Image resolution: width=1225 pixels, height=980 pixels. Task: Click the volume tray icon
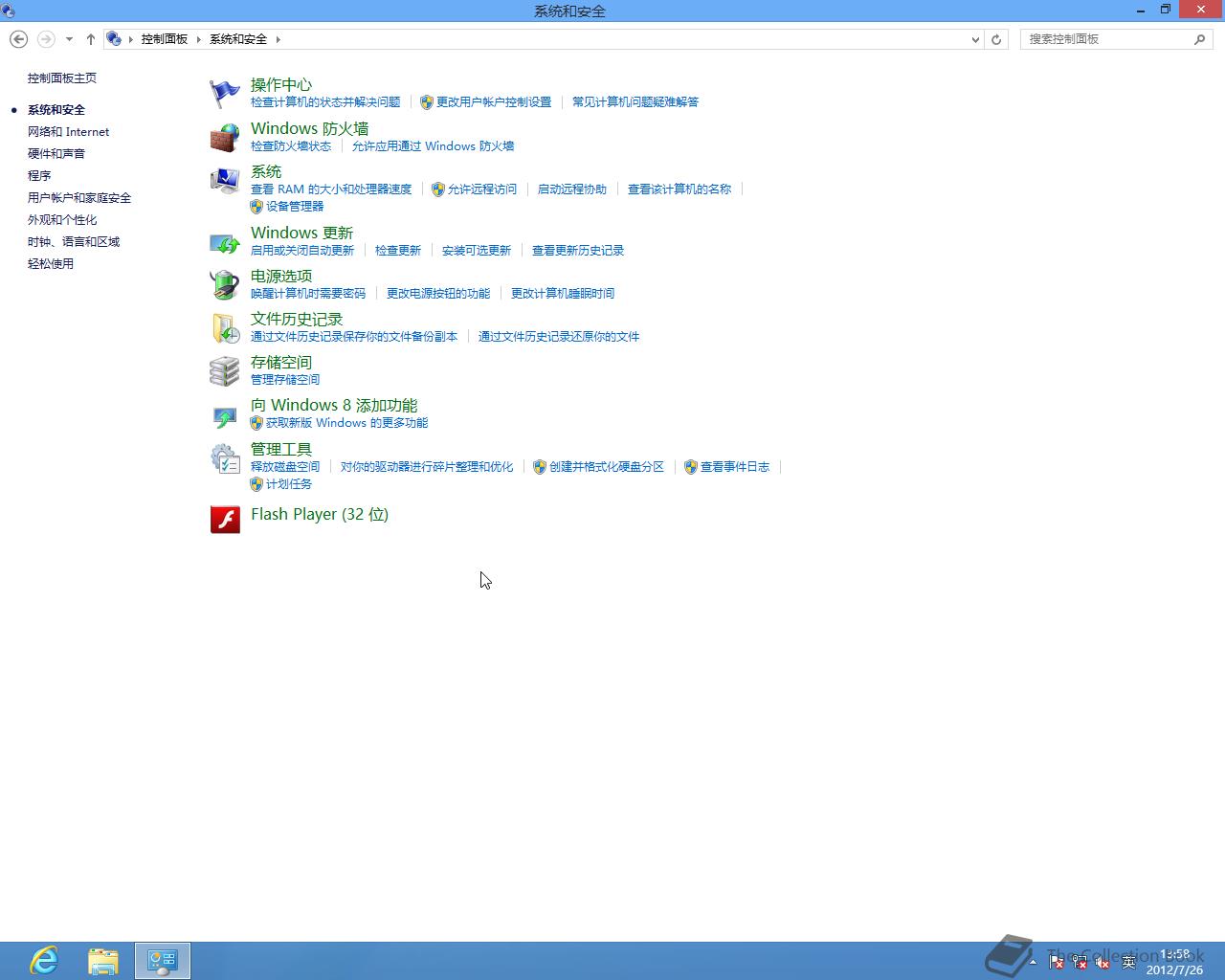point(1102,962)
